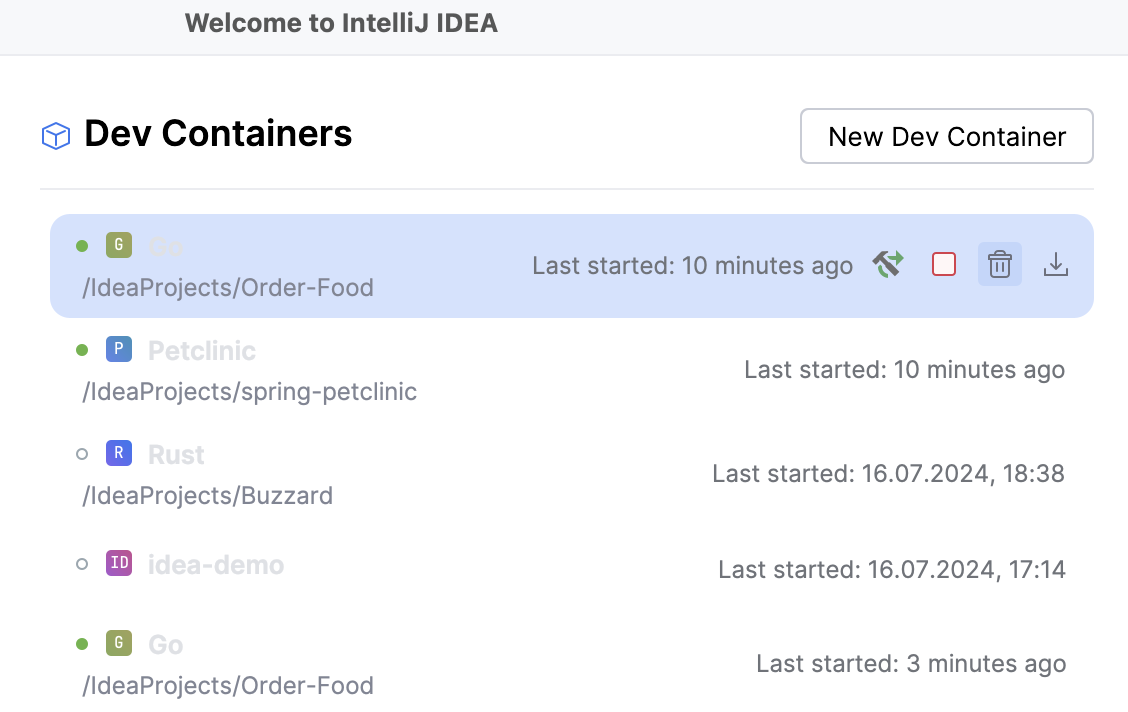Image resolution: width=1128 pixels, height=712 pixels.
Task: Click the Go icon on the bottom container
Action: (119, 643)
